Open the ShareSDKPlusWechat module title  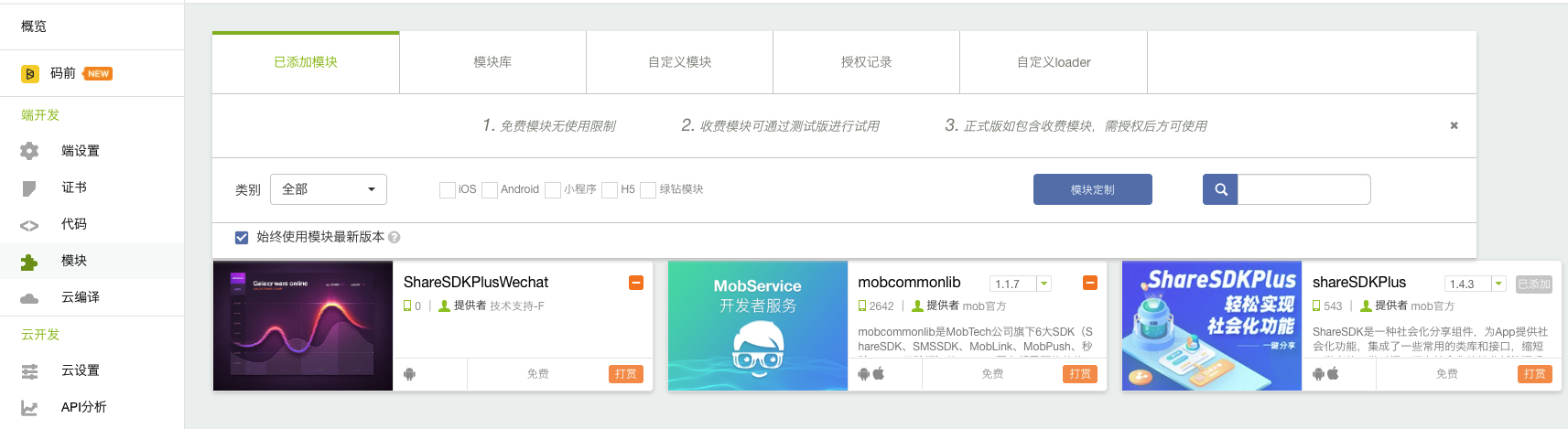coord(476,283)
